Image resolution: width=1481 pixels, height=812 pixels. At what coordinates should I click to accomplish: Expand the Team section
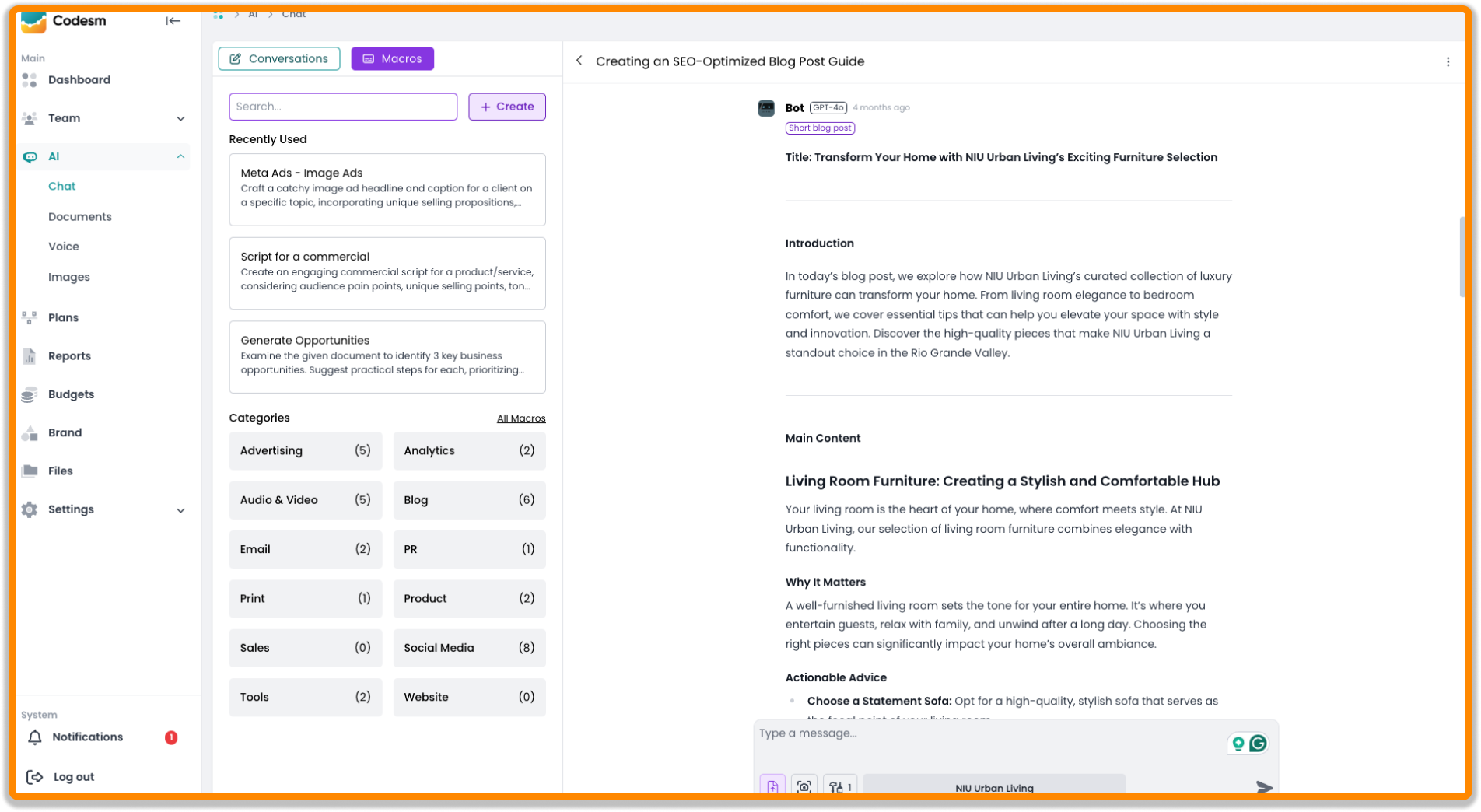coord(181,118)
